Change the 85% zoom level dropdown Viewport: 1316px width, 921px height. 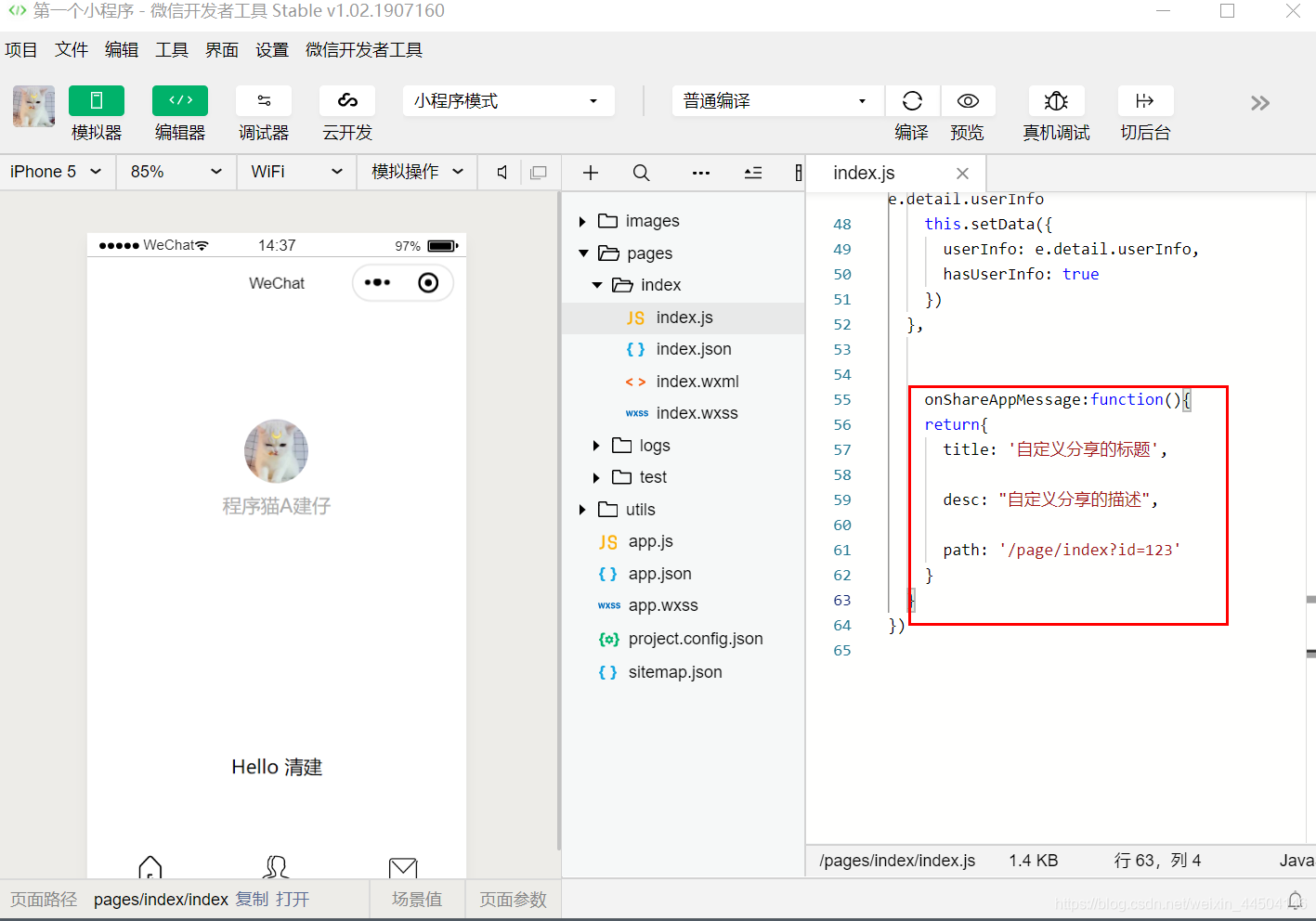coord(176,172)
